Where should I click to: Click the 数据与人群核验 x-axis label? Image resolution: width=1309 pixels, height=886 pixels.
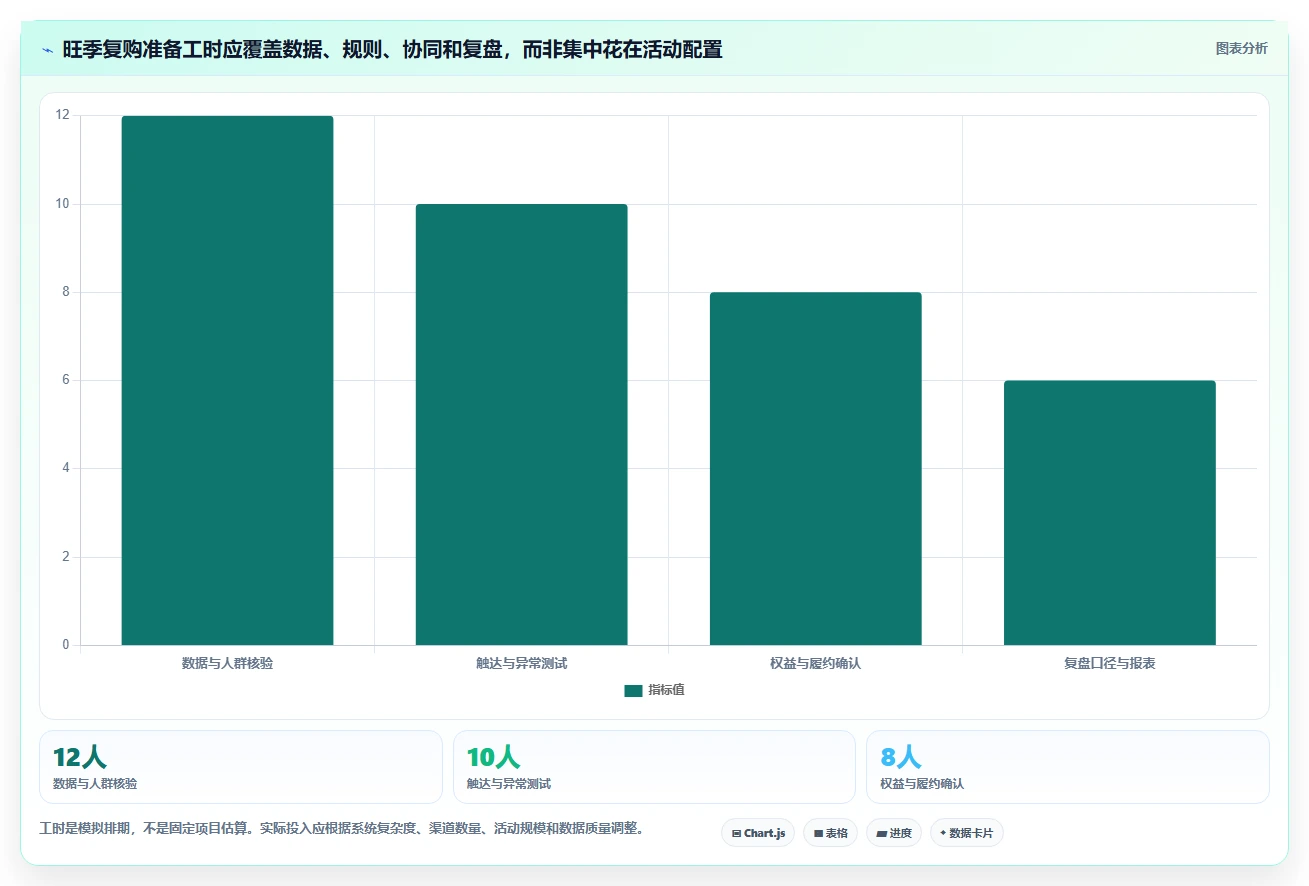[227, 663]
